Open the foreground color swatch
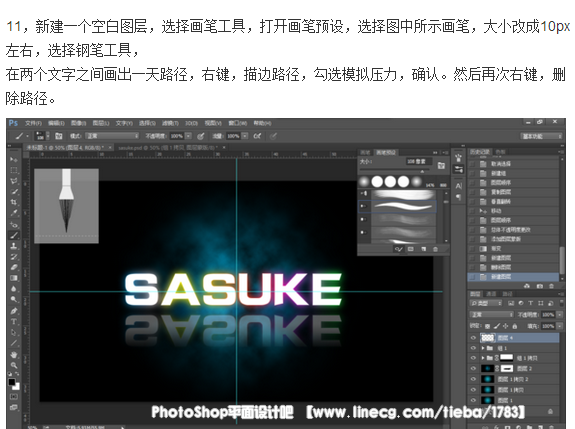This screenshot has height=429, width=575. (x=12, y=382)
